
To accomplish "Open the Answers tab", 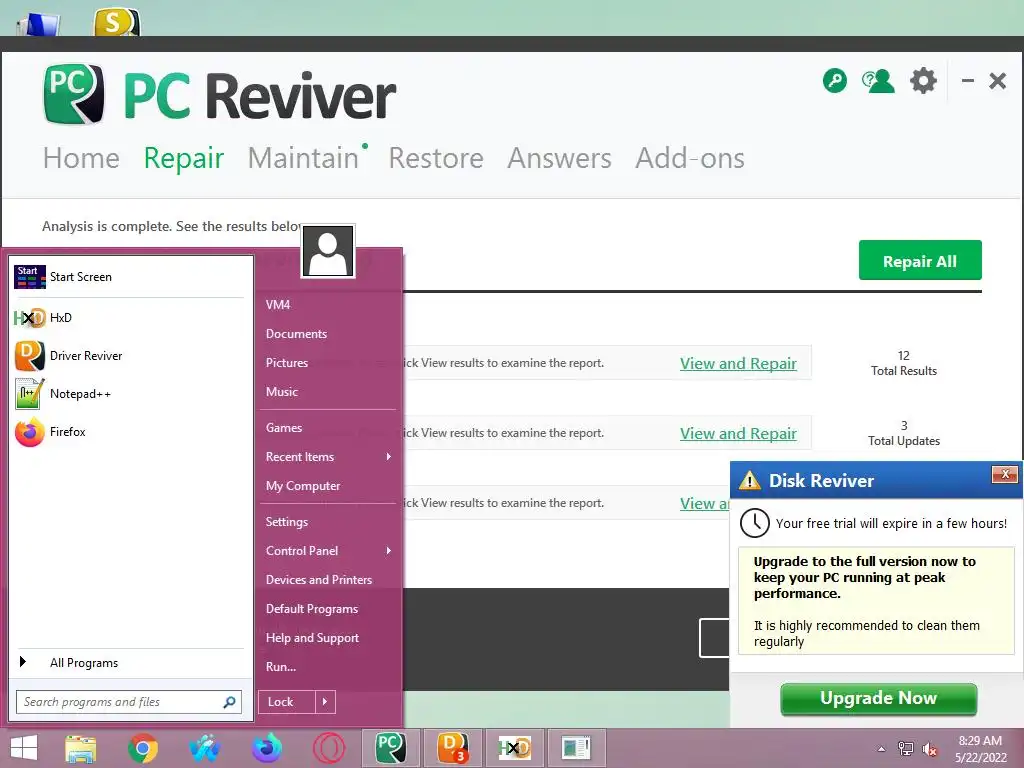I will point(560,158).
